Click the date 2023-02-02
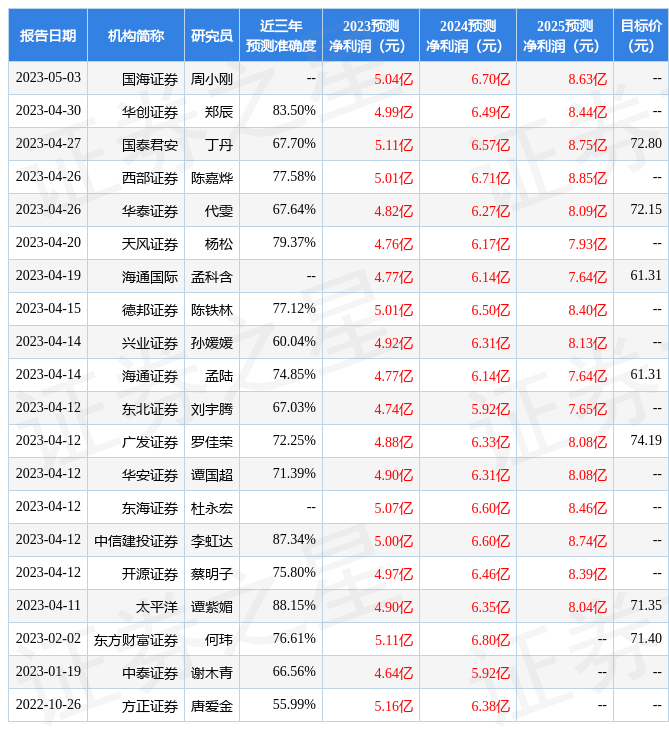This screenshot has width=669, height=730. (48, 639)
